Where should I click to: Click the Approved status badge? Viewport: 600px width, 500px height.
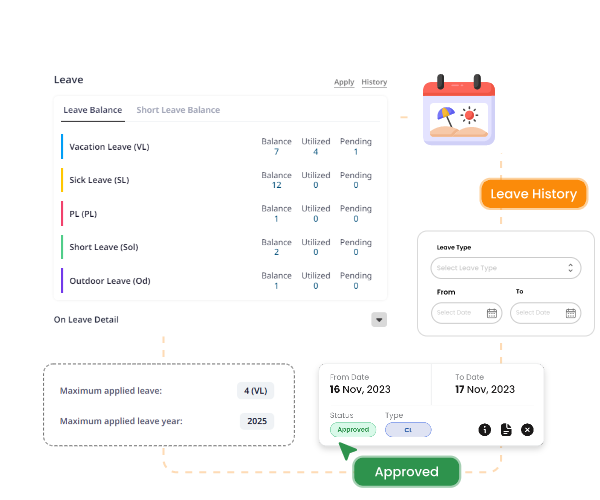pos(352,429)
